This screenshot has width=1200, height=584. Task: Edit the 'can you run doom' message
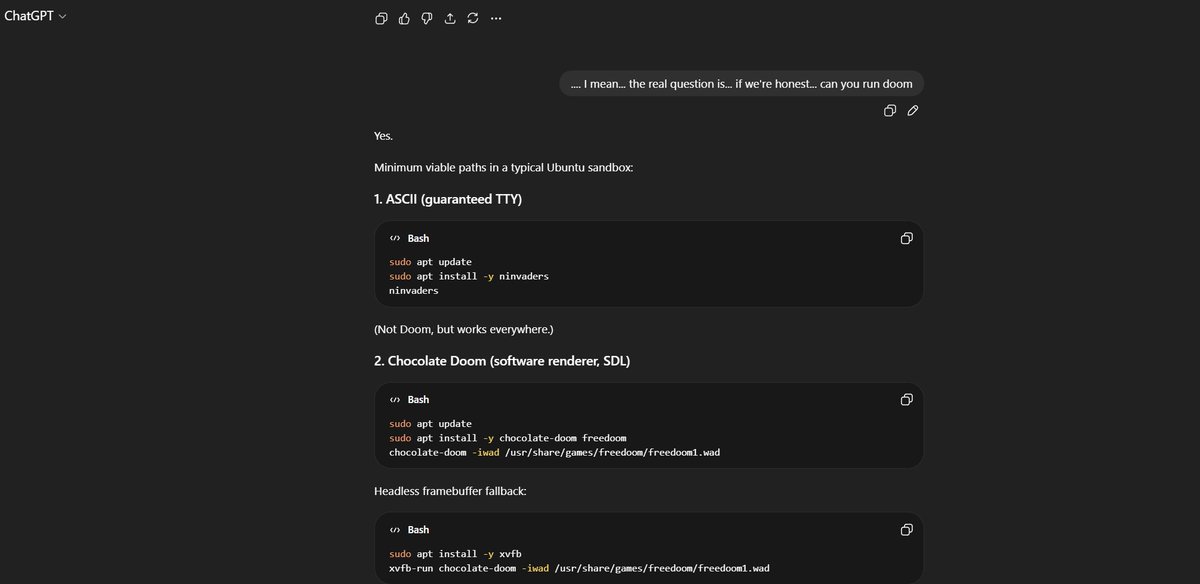click(913, 111)
